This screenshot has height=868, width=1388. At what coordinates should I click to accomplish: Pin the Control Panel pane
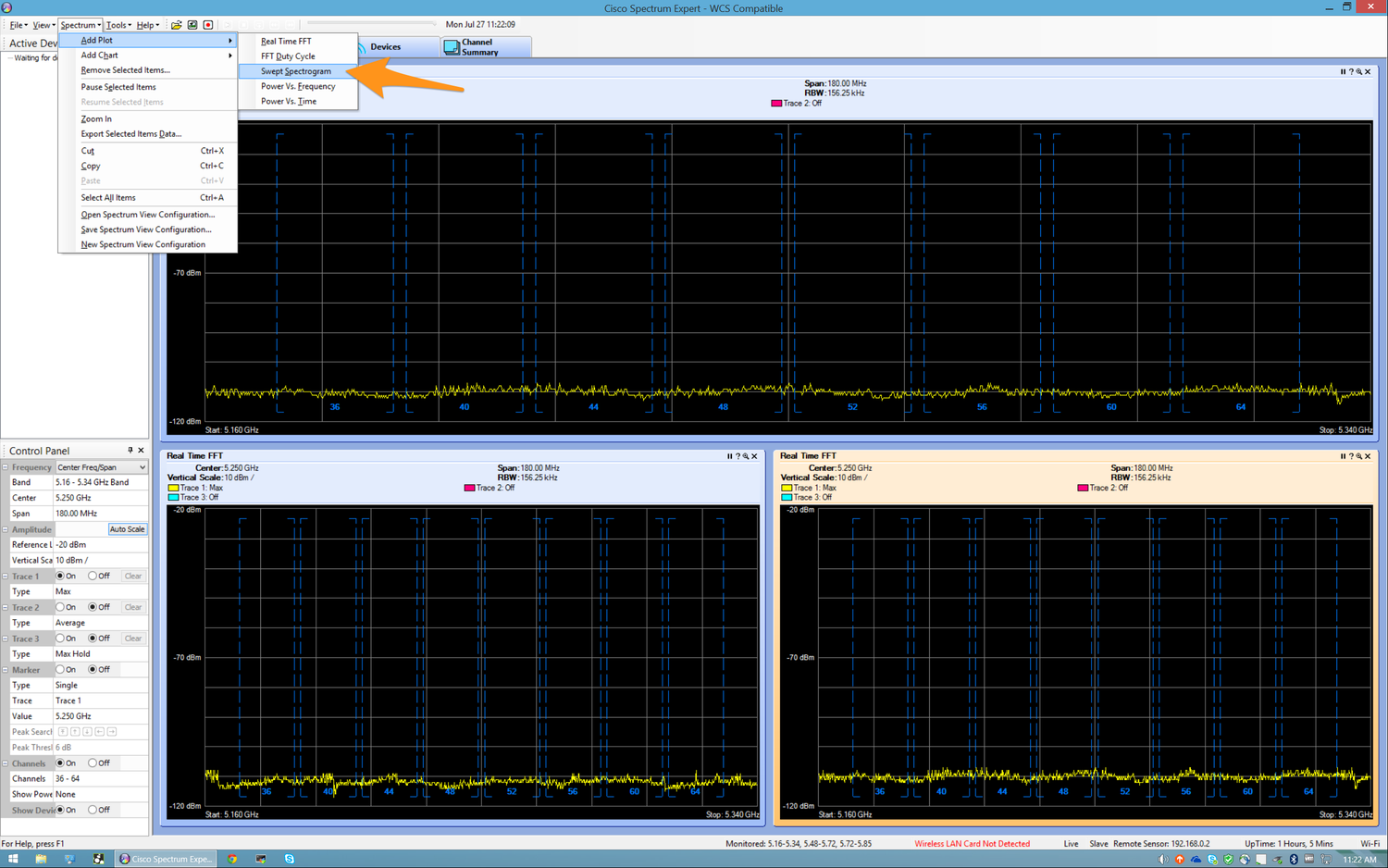(x=130, y=451)
